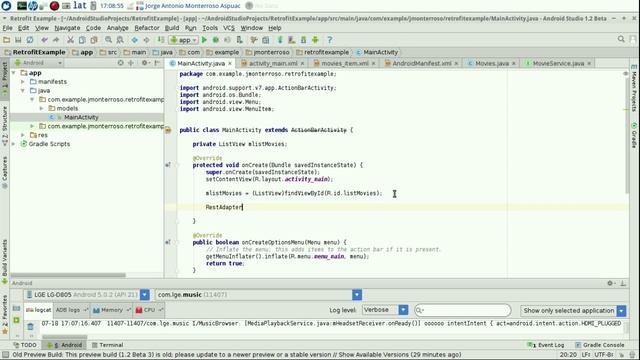The width and height of the screenshot is (640, 360).
Task: Open the Event Log panel
Action: (546, 345)
